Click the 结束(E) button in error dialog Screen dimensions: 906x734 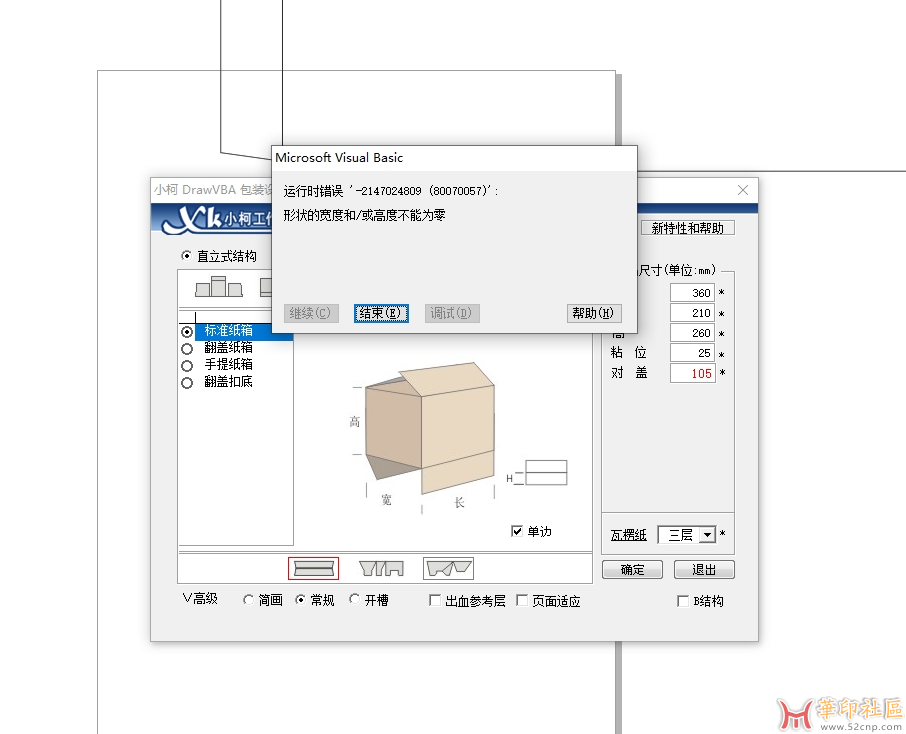click(381, 313)
